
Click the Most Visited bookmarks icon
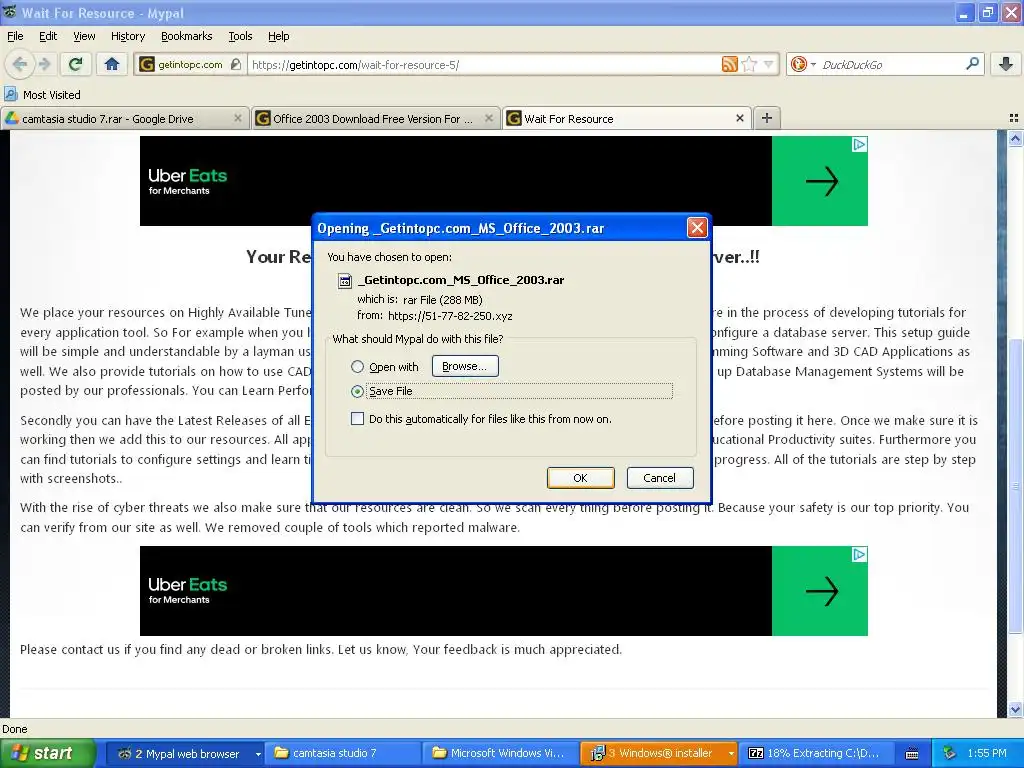(10, 94)
